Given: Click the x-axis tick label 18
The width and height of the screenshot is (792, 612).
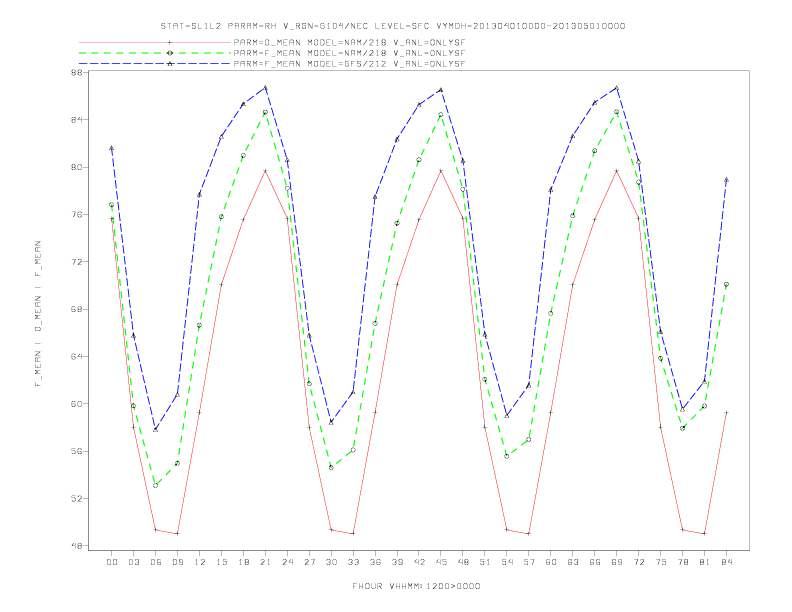Looking at the screenshot, I should [243, 562].
